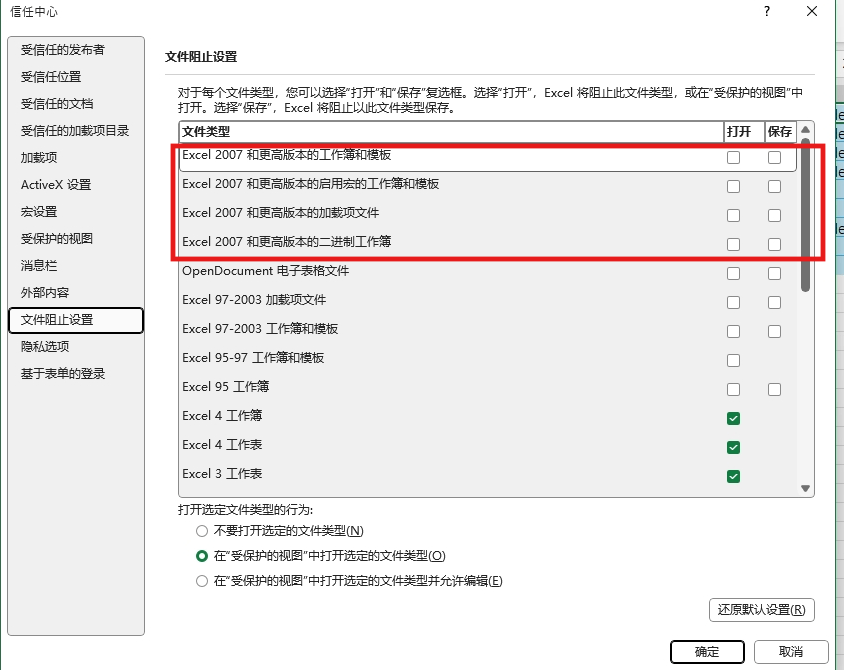Image resolution: width=844 pixels, height=670 pixels.
Task: Check 打开 for Excel 97-2003 加载项文件
Action: click(733, 302)
